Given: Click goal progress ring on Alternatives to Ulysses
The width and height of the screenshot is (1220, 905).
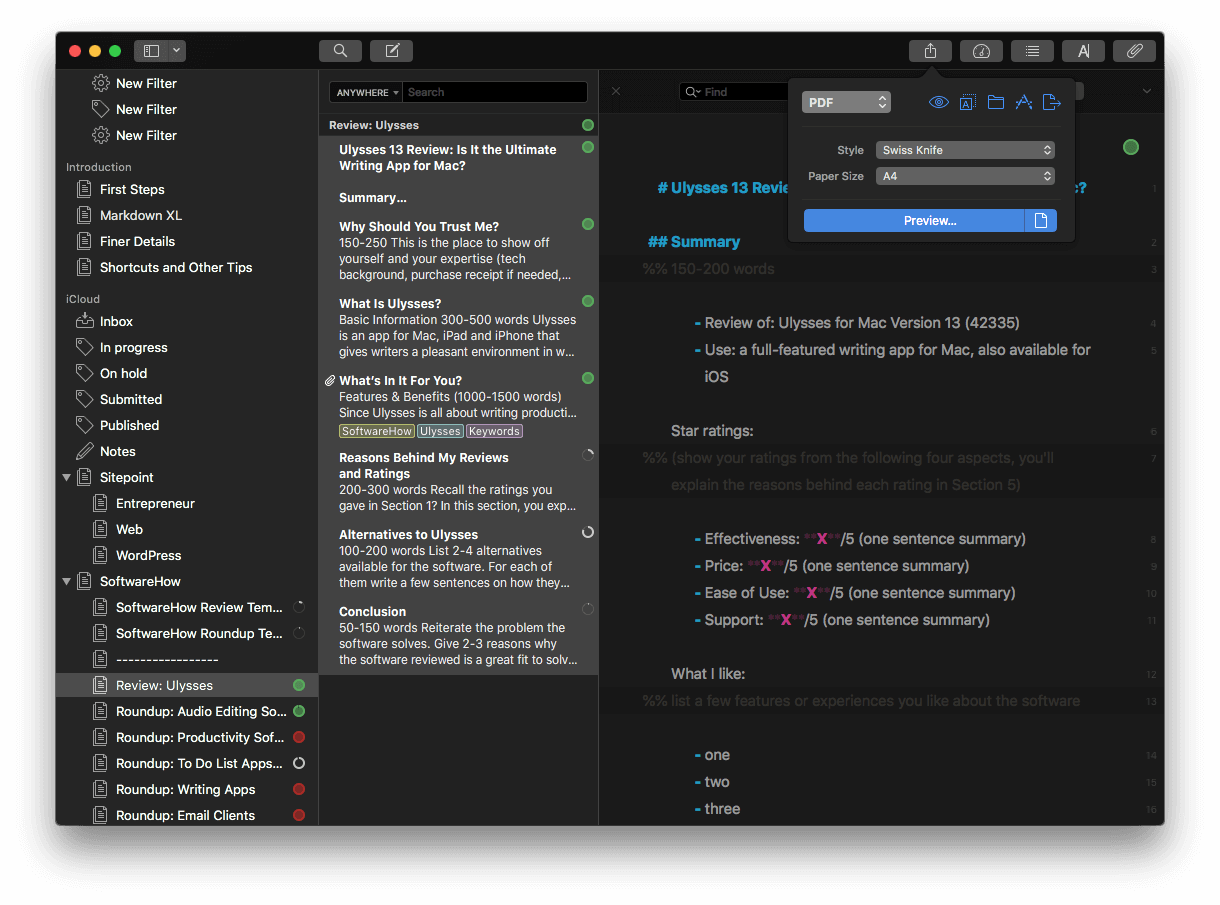Looking at the screenshot, I should tap(588, 532).
